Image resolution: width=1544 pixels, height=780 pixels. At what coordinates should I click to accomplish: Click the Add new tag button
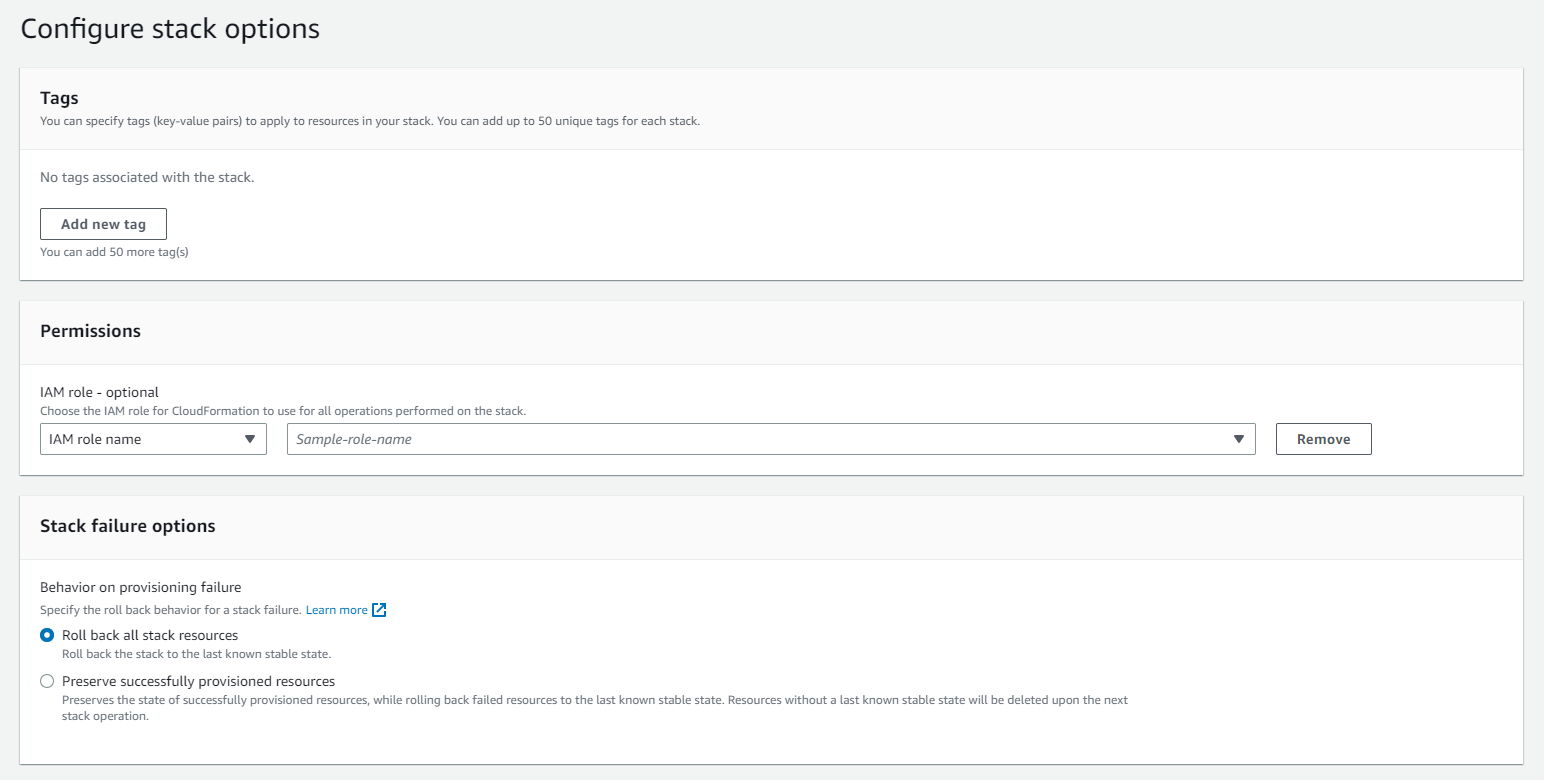tap(103, 224)
